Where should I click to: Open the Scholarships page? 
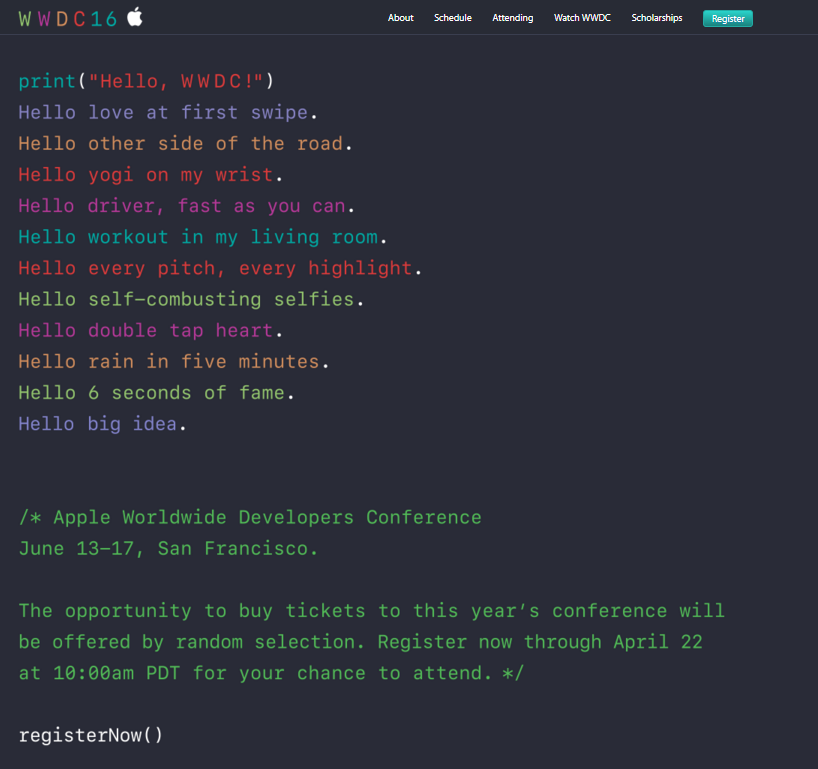click(x=656, y=18)
